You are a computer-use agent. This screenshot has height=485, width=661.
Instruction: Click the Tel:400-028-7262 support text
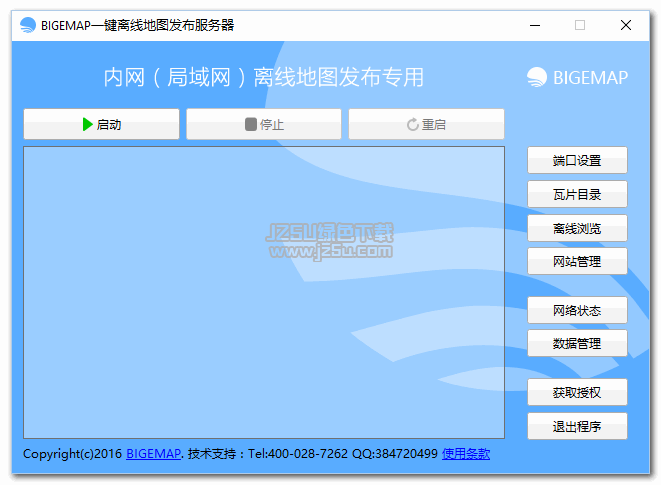coord(298,454)
